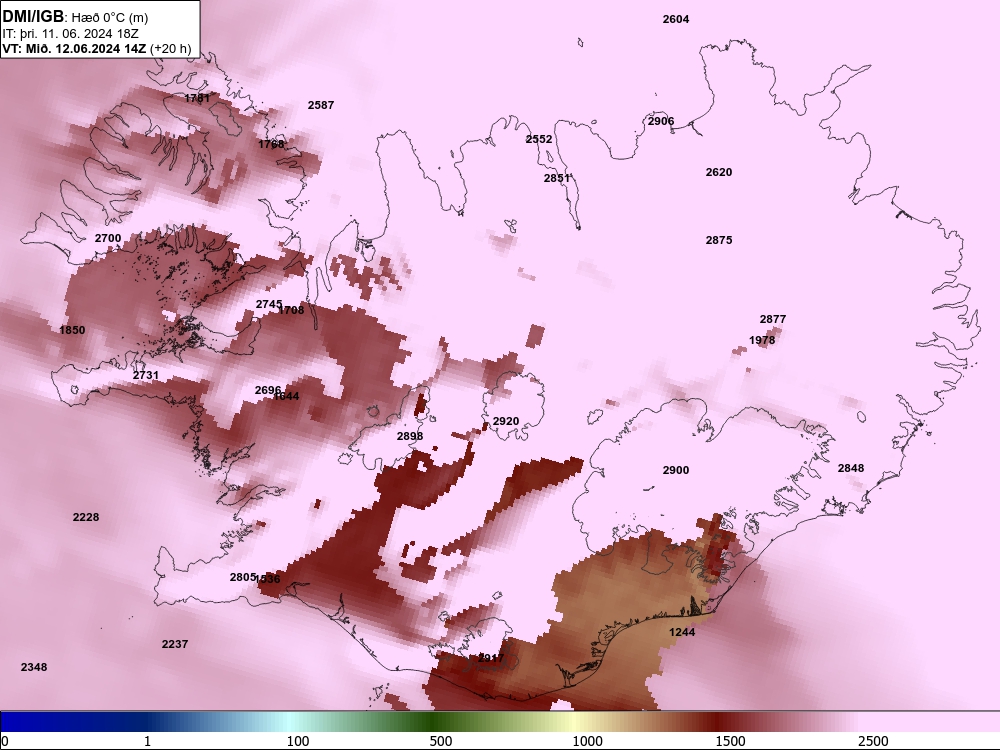1000x750 pixels.
Task: Select the 500 legend tick label
Action: (x=441, y=741)
